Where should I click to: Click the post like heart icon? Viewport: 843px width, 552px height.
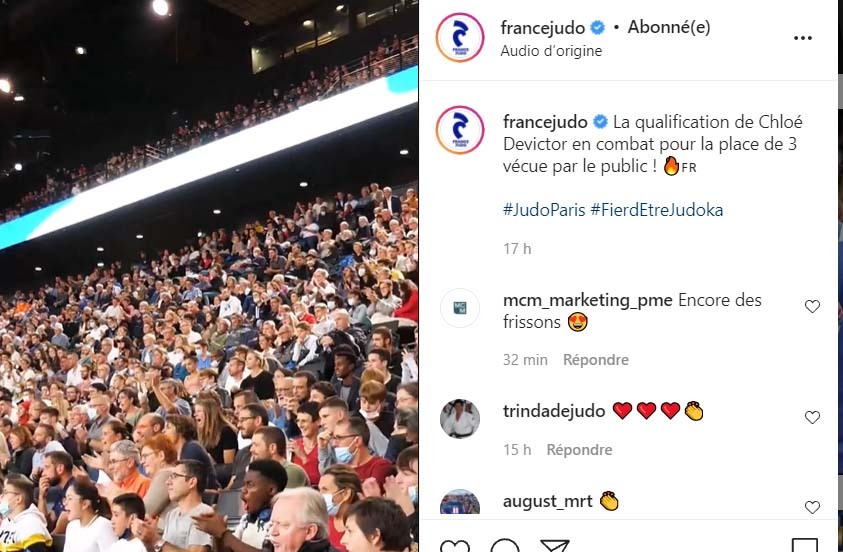454,546
